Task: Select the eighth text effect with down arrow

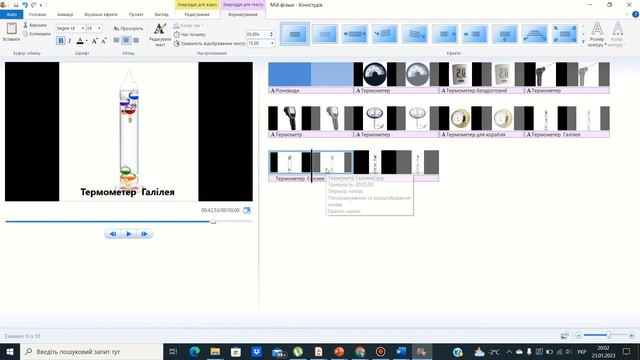Action: tap(505, 34)
